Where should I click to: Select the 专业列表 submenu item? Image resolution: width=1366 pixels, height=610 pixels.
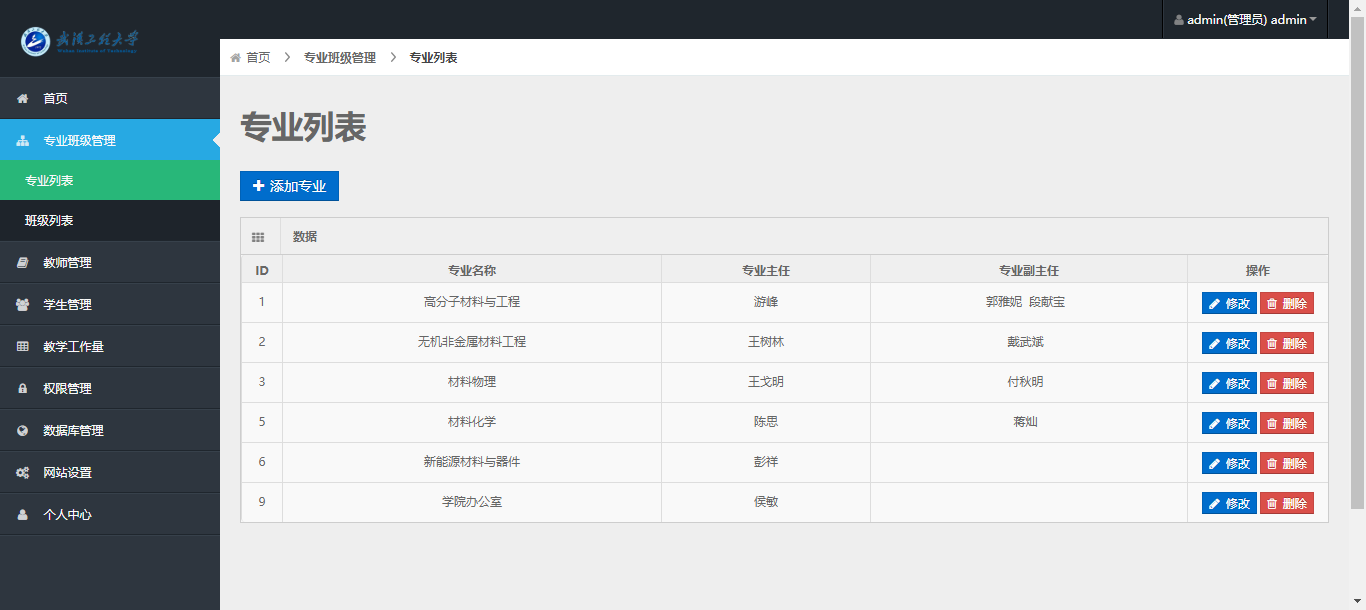tap(49, 181)
